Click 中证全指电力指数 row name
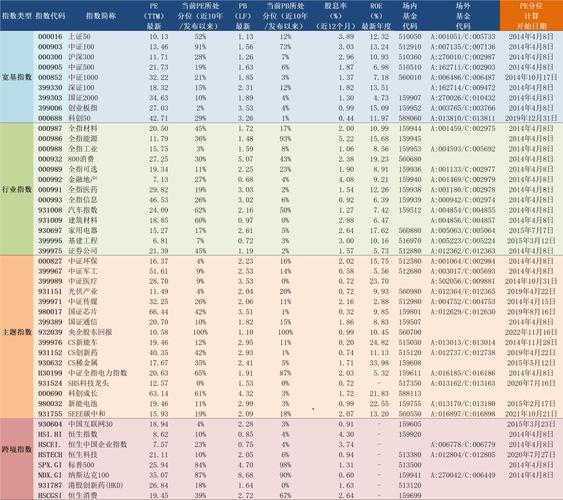 coord(98,373)
